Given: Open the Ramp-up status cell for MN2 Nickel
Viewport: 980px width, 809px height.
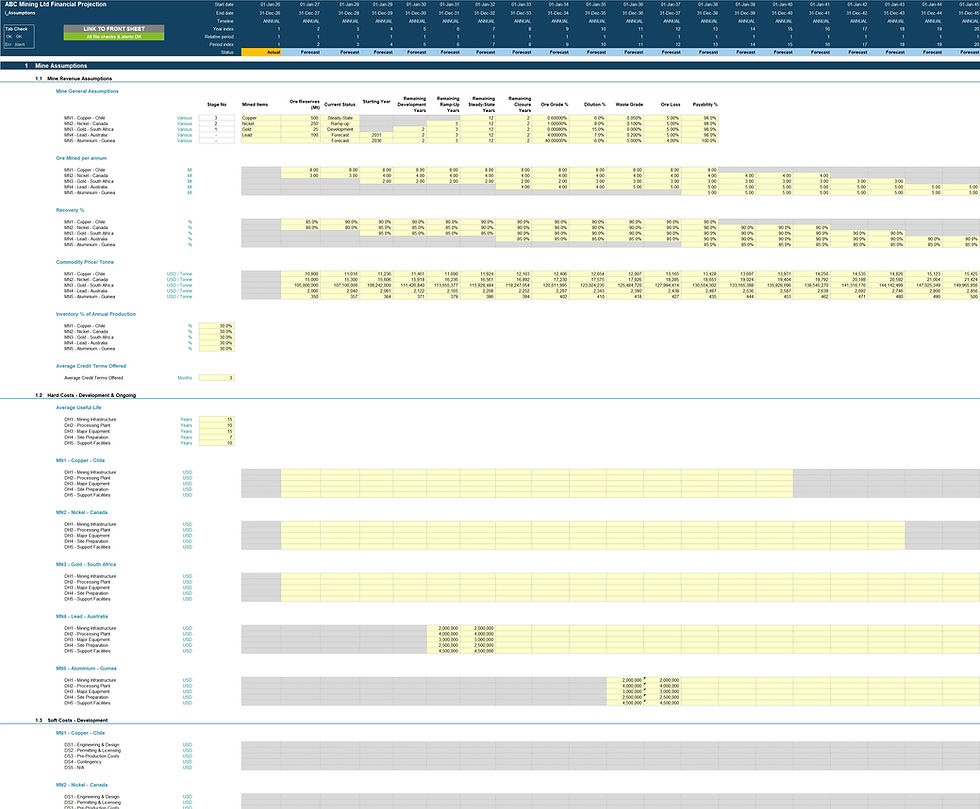Looking at the screenshot, I should click(340, 124).
